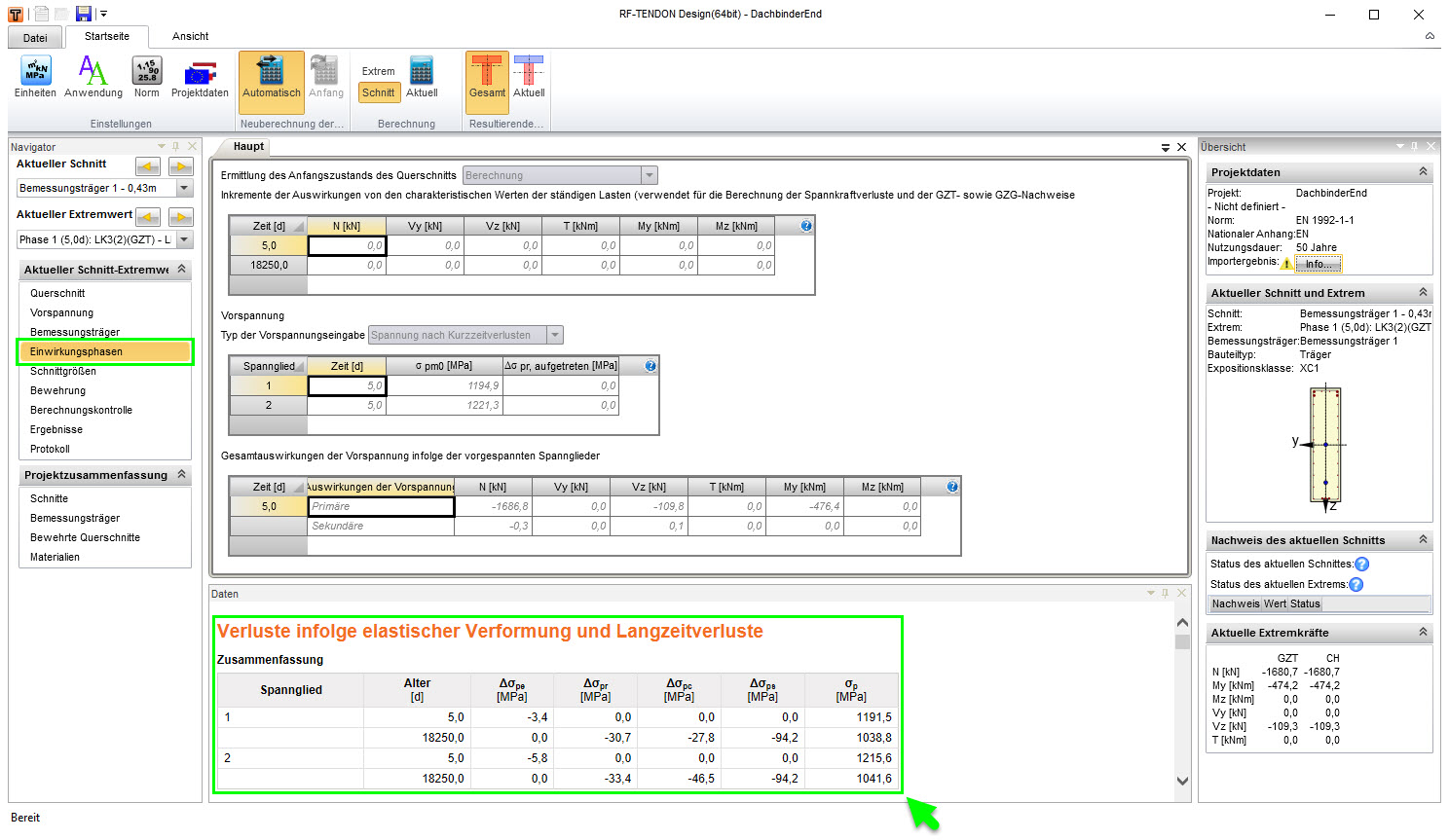The image size is (1449, 840).
Task: Open the Norm code settings
Action: coord(147,77)
